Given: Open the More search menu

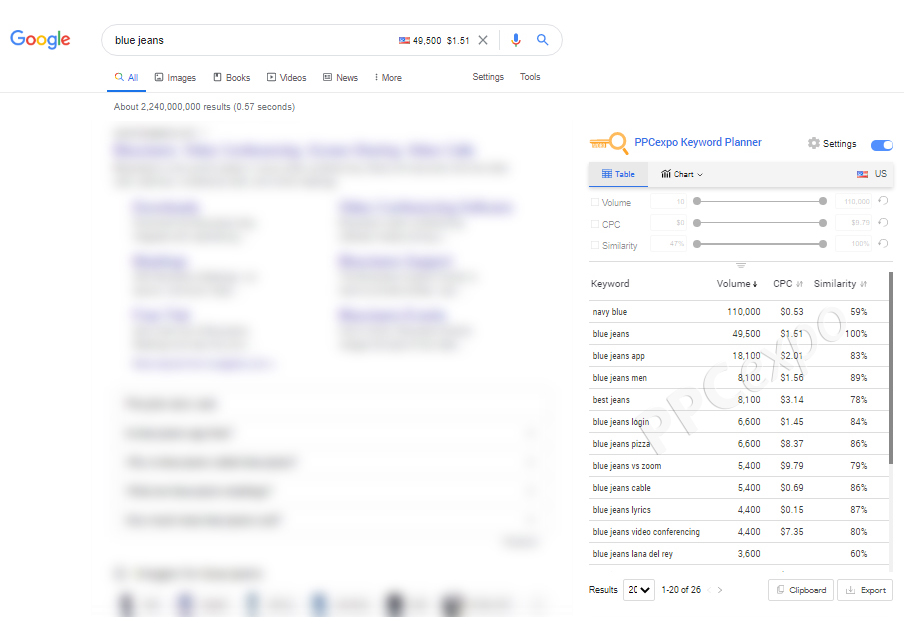Looking at the screenshot, I should 388,77.
